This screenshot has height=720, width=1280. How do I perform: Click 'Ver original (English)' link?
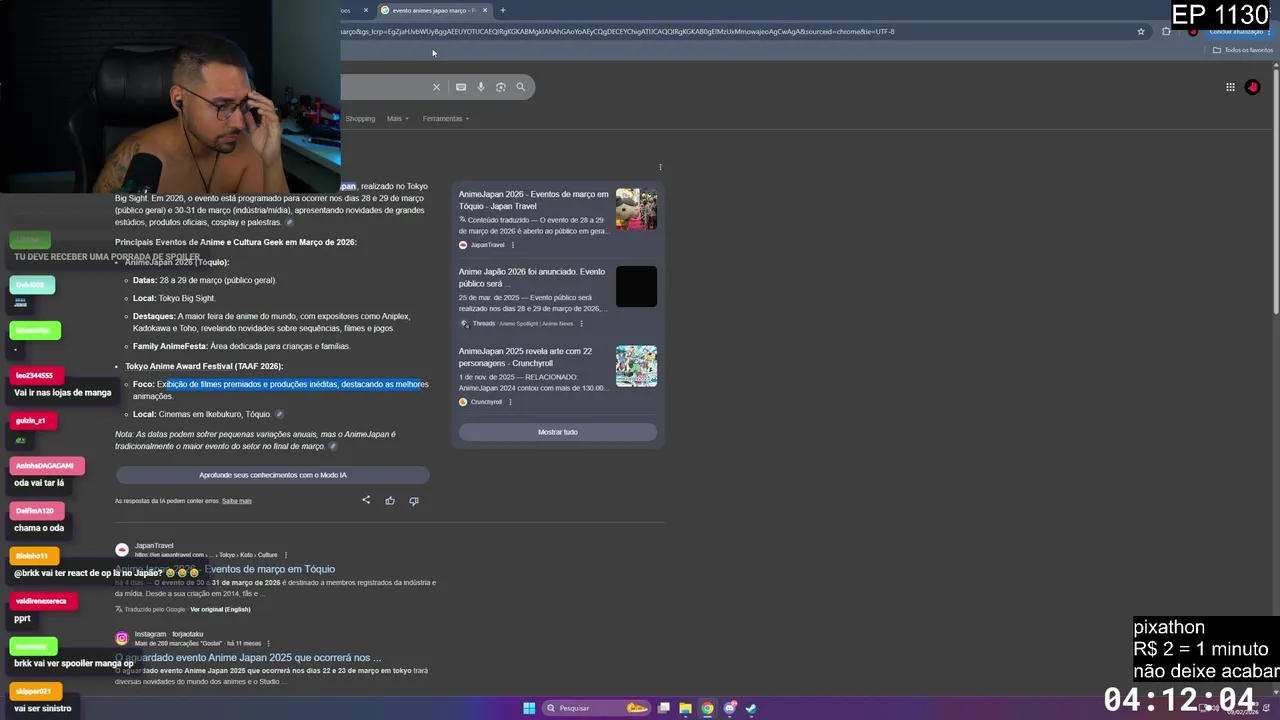[x=220, y=609]
